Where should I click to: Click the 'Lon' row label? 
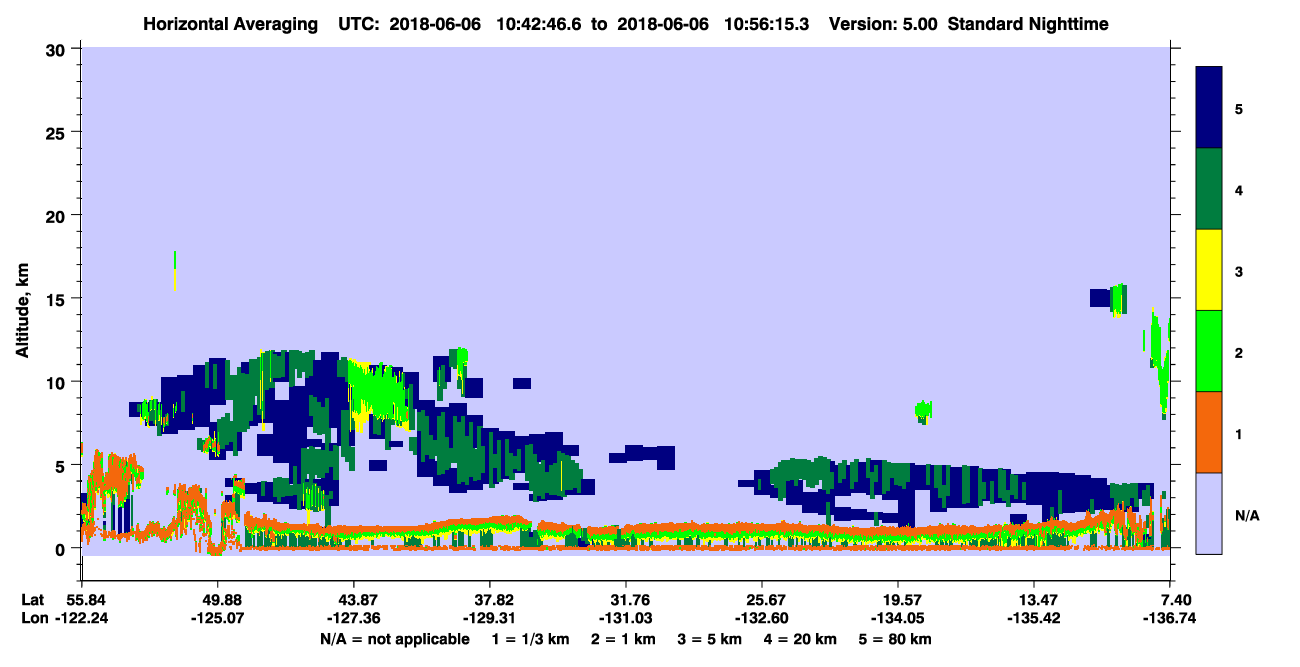[34, 617]
